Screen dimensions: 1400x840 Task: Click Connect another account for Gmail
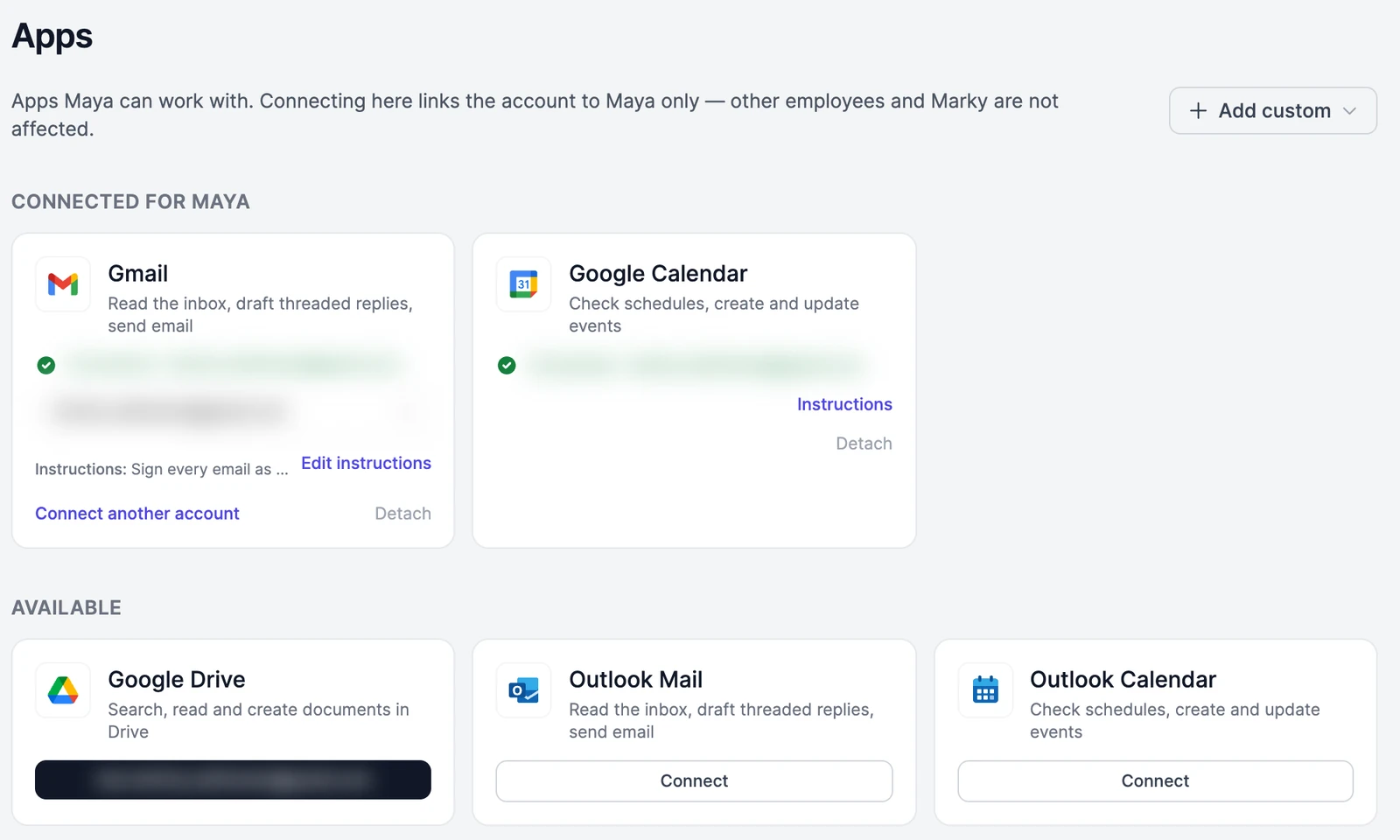137,514
